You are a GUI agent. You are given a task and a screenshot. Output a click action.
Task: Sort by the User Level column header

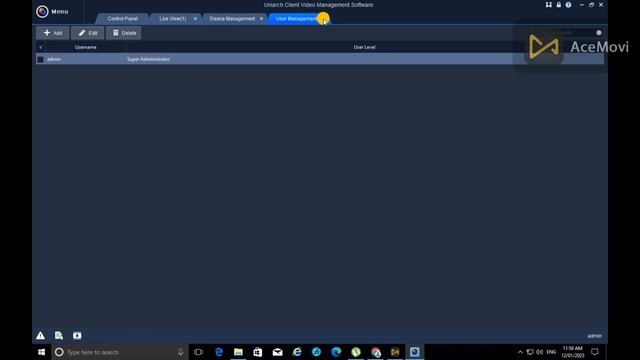click(x=364, y=47)
